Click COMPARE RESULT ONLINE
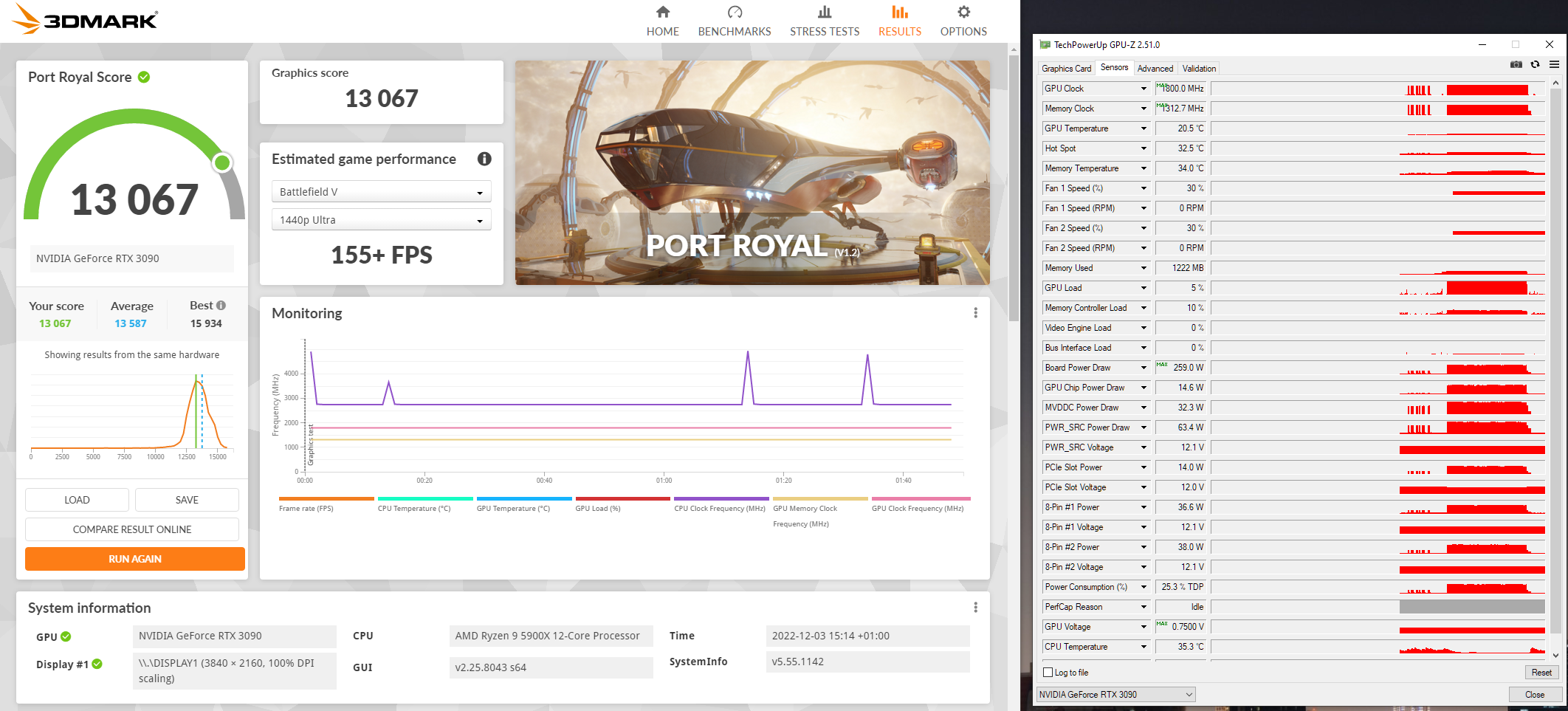Image resolution: width=1568 pixels, height=711 pixels. [131, 529]
